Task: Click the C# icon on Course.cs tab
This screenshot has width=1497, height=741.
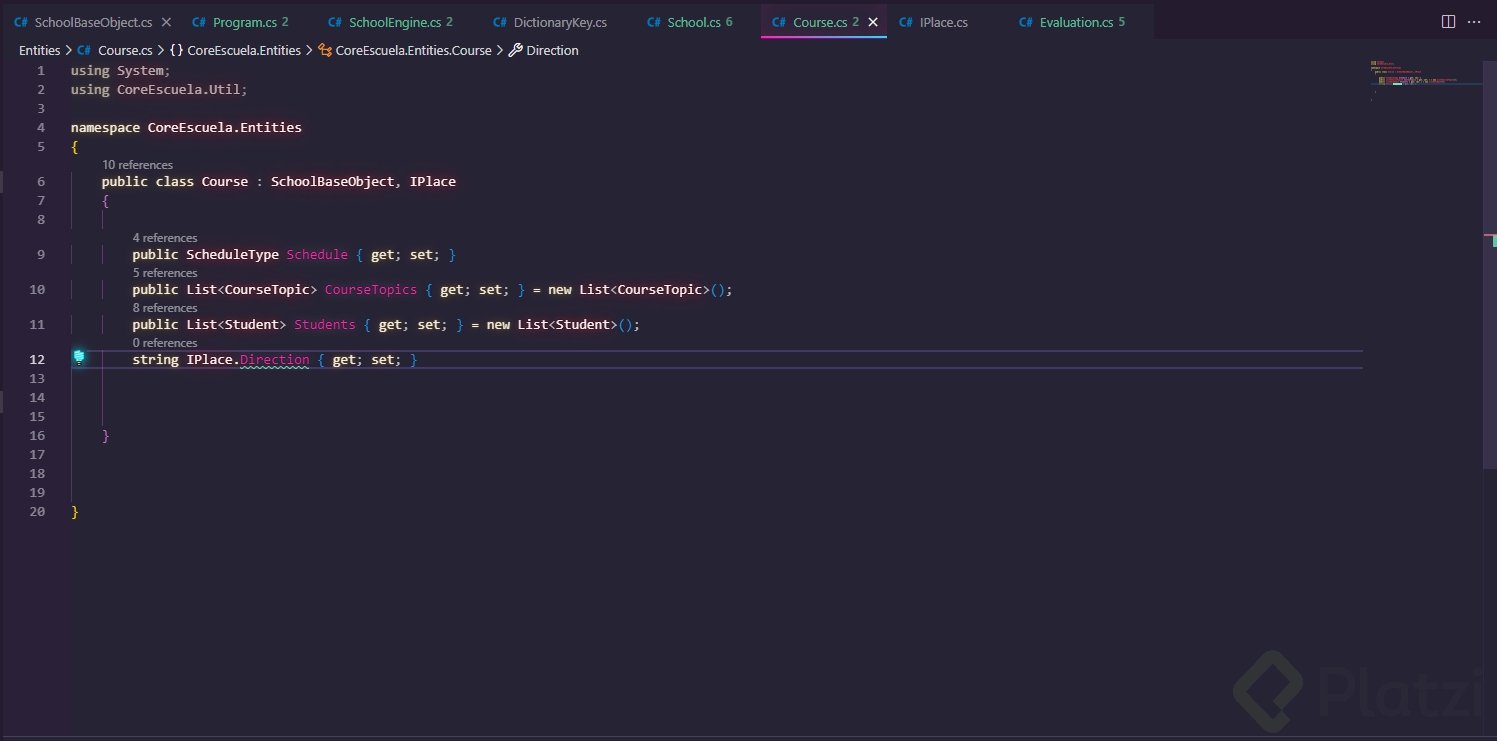Action: (x=779, y=22)
